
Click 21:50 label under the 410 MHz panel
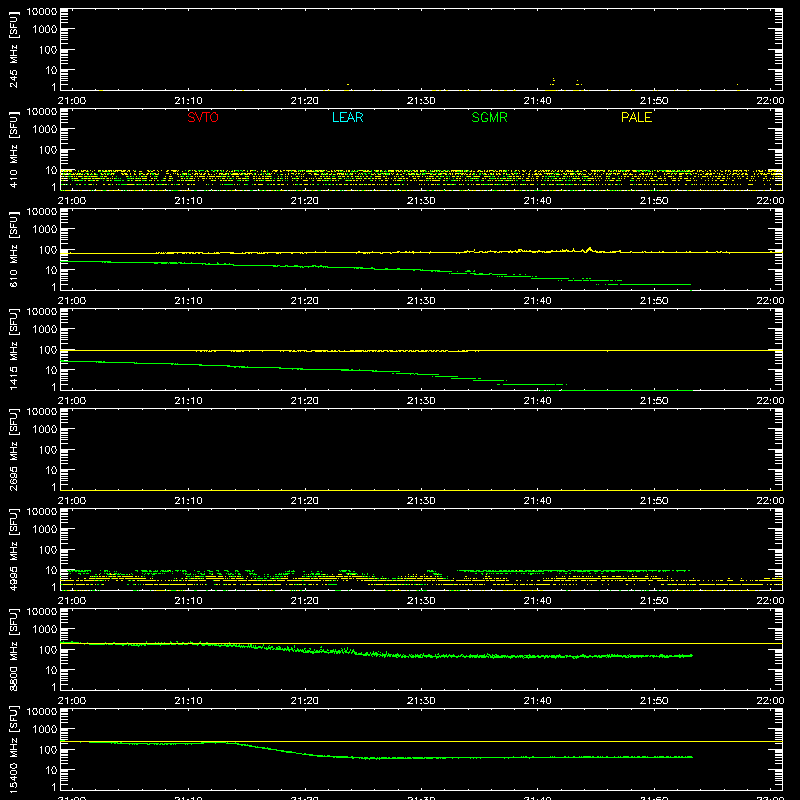654,201
